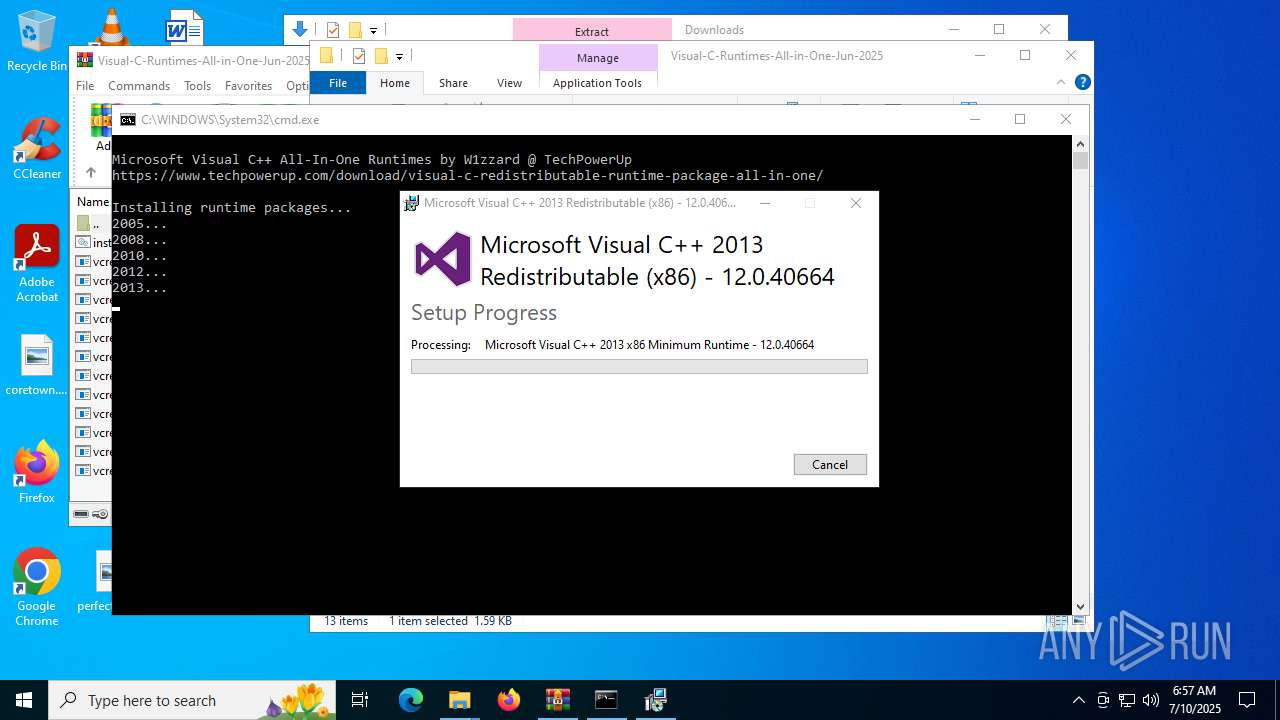Click New Folder icon in Downloads quick toolbar

[x=355, y=30]
